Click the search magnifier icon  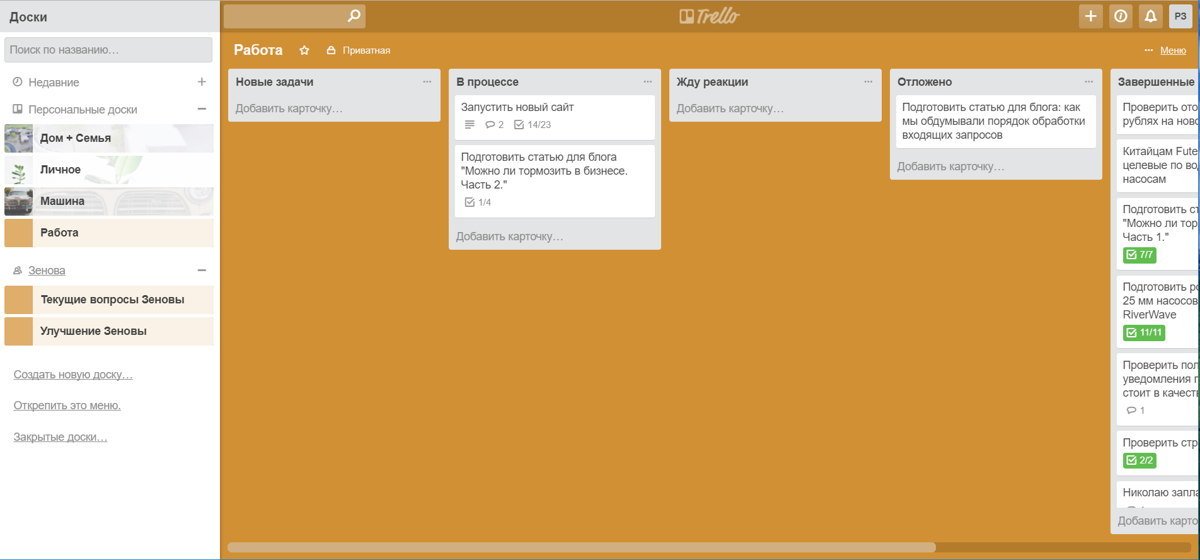(x=353, y=16)
